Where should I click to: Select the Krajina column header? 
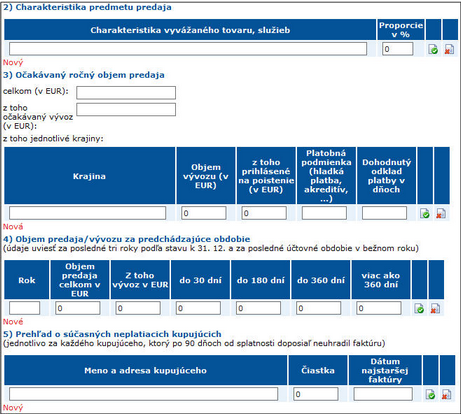89,176
